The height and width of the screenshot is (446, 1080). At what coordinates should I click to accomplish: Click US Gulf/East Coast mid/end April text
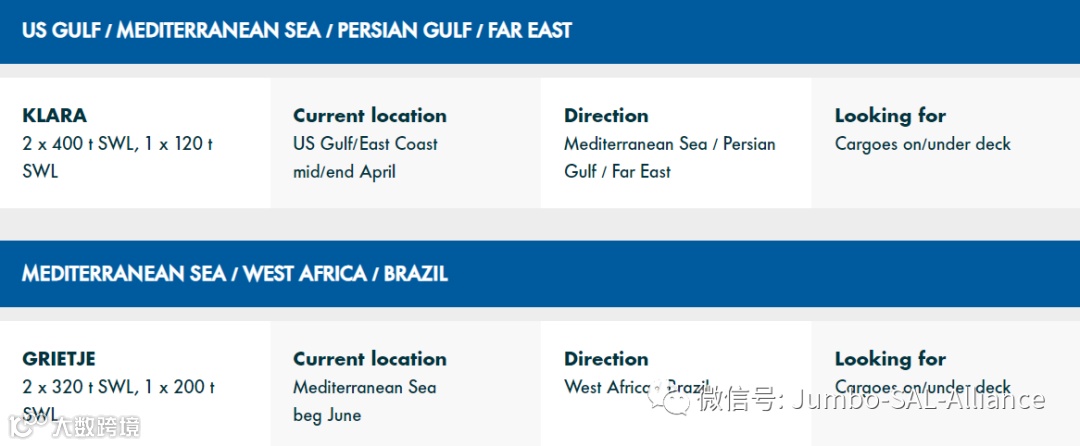[x=366, y=158]
